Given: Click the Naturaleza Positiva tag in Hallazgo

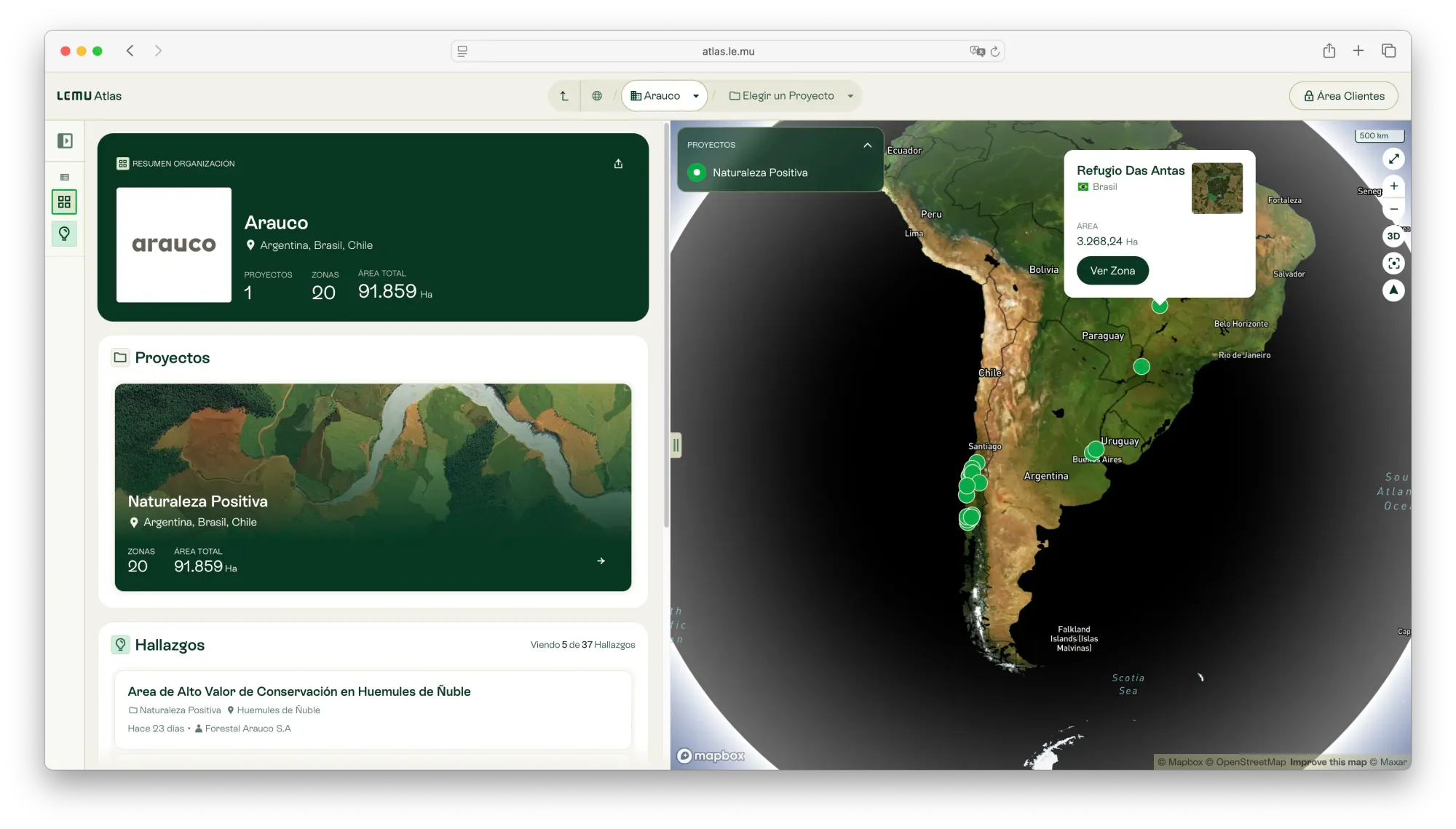Looking at the screenshot, I should (x=175, y=710).
